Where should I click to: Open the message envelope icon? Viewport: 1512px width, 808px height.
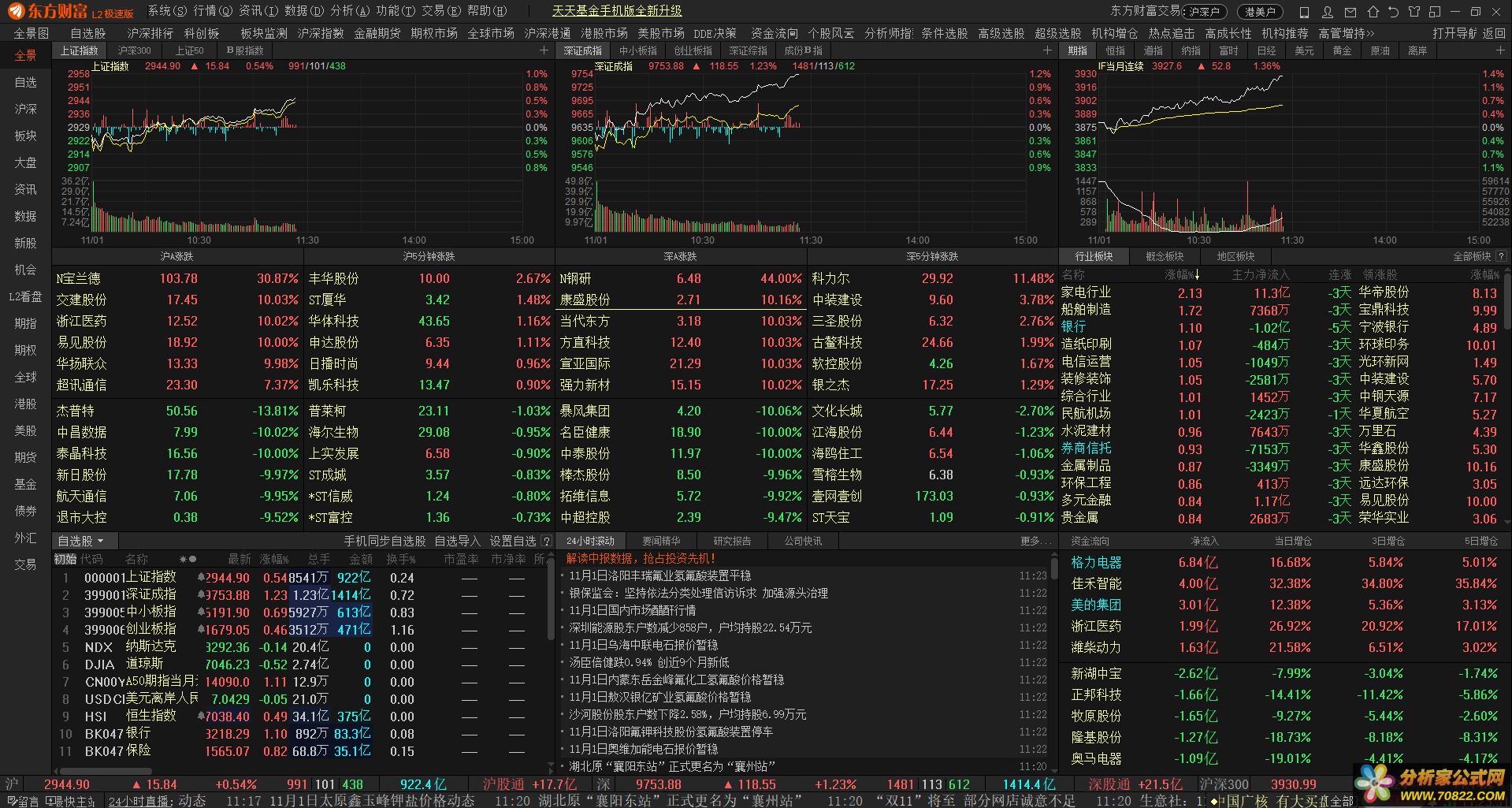(1350, 12)
